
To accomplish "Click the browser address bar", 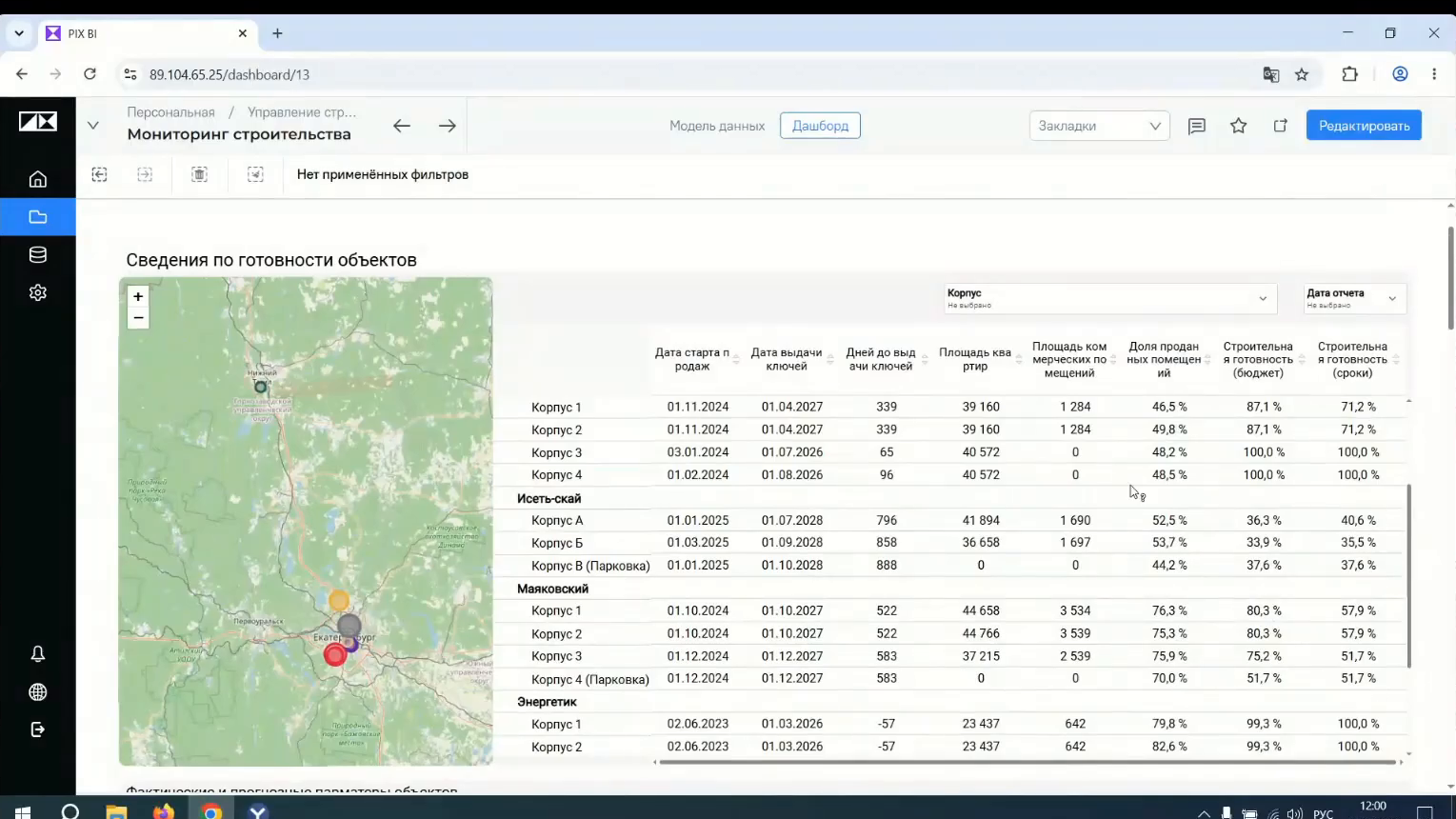I will [695, 74].
